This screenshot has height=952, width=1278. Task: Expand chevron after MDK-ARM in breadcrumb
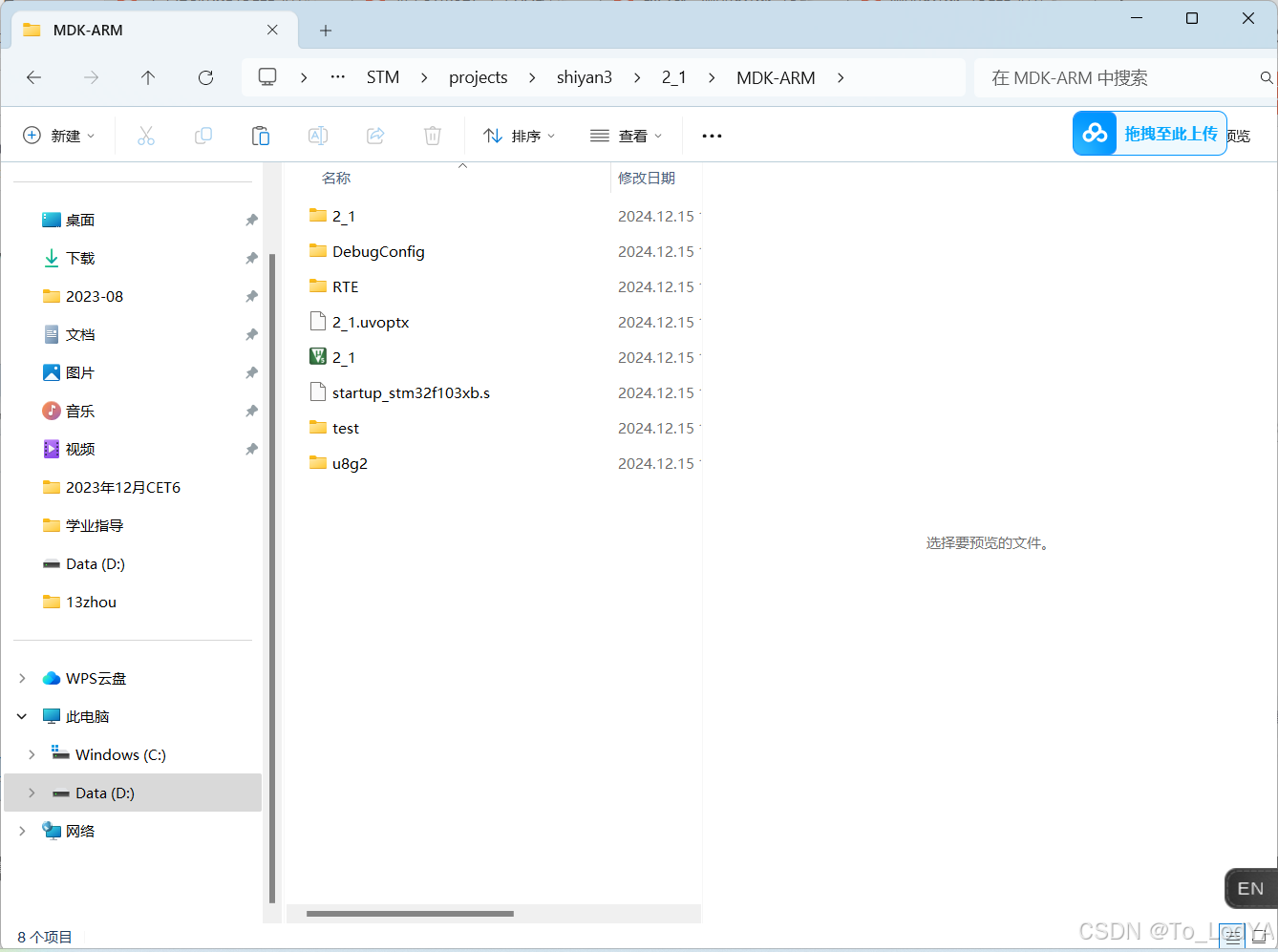(841, 77)
